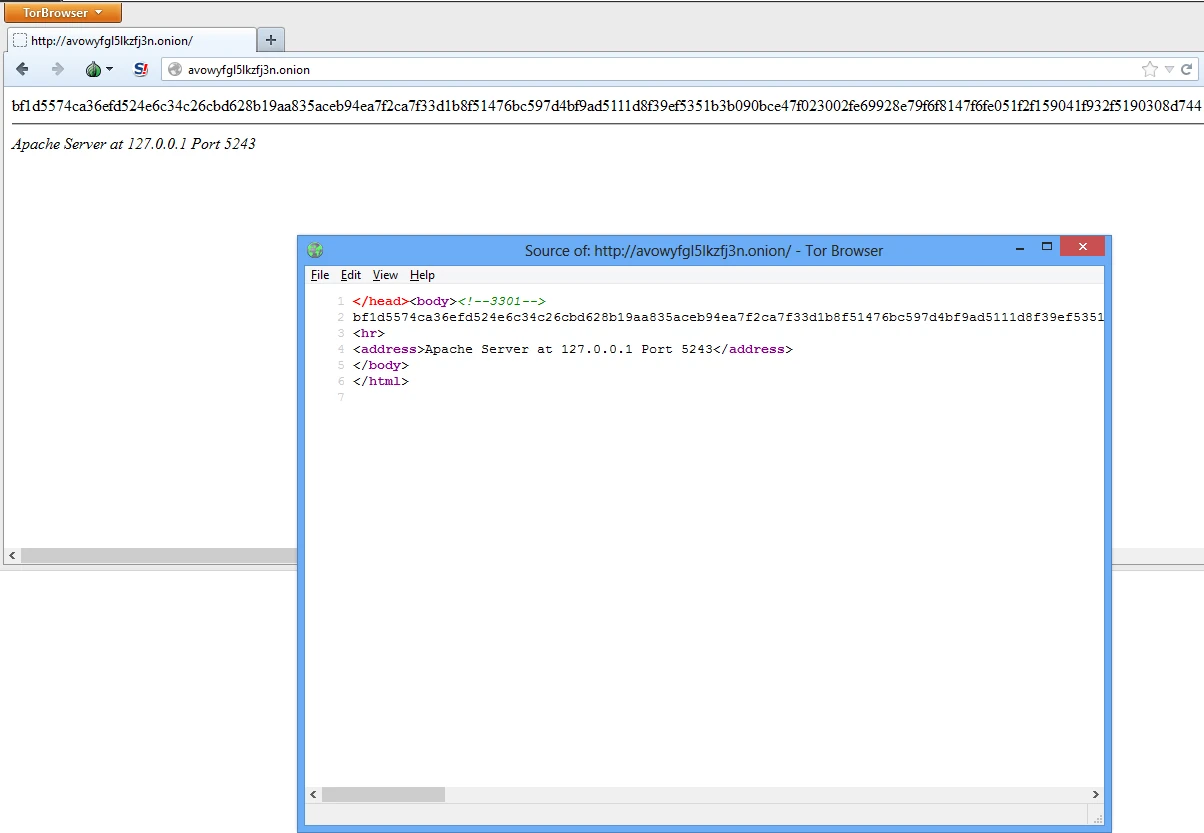This screenshot has height=833, width=1204.
Task: Click the left arrow of page scrollbar
Action: coord(12,555)
